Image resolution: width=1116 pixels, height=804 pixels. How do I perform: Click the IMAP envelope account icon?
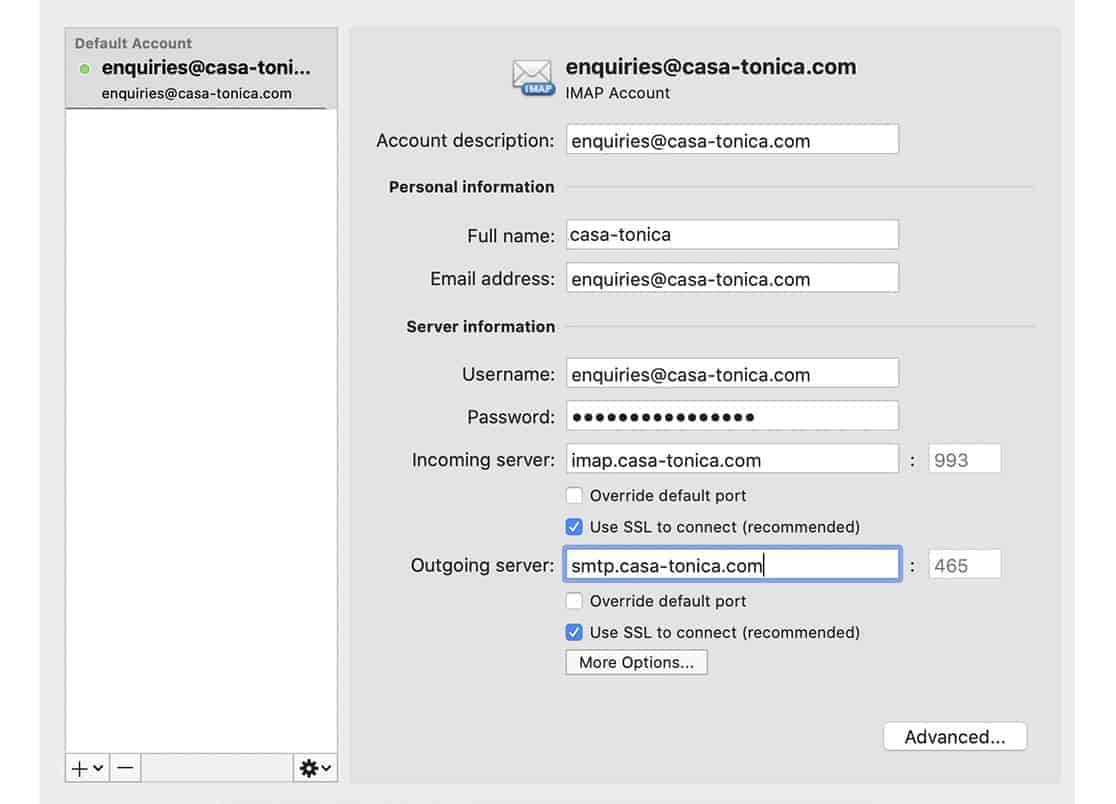[x=532, y=78]
